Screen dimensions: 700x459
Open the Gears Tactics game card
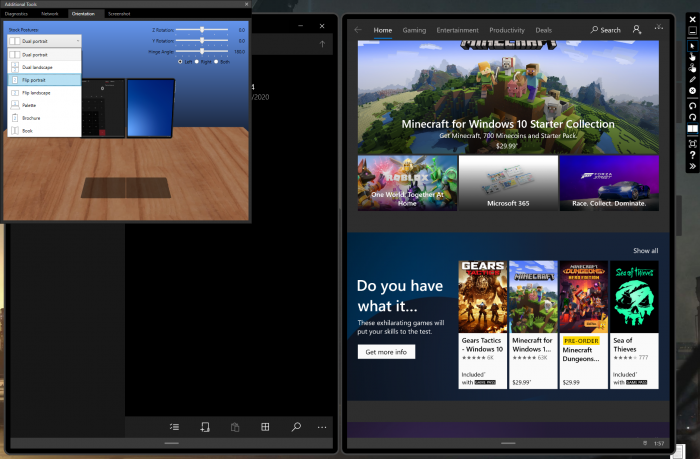coord(483,325)
